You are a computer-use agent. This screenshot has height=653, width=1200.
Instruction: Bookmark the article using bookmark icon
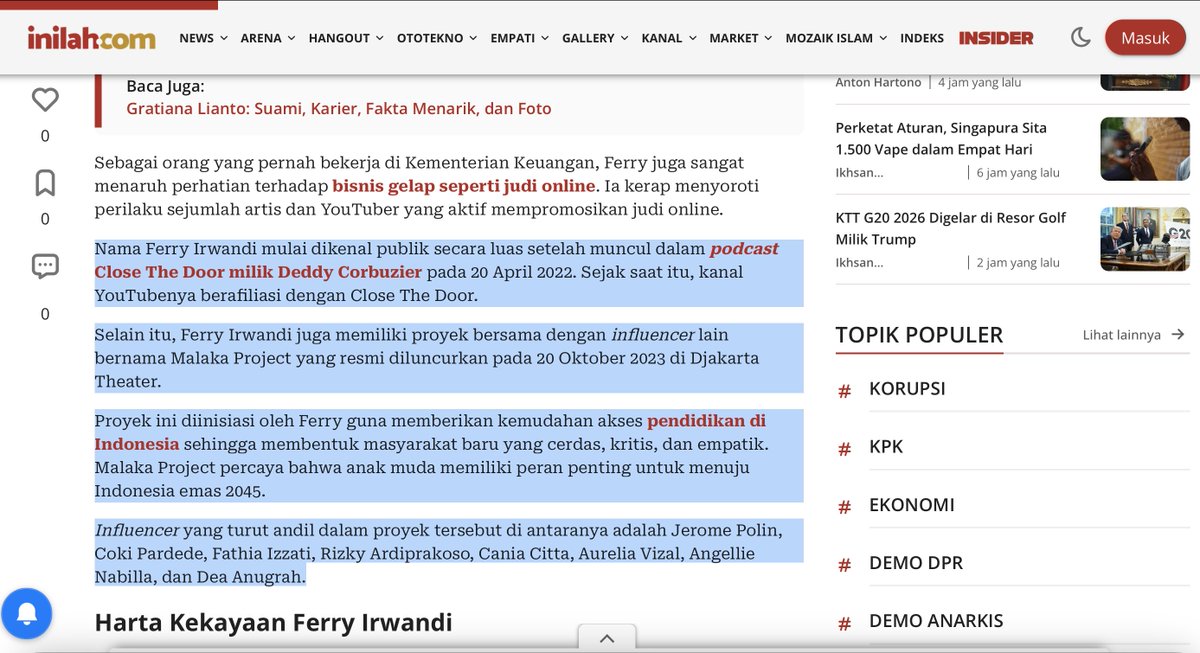click(45, 183)
